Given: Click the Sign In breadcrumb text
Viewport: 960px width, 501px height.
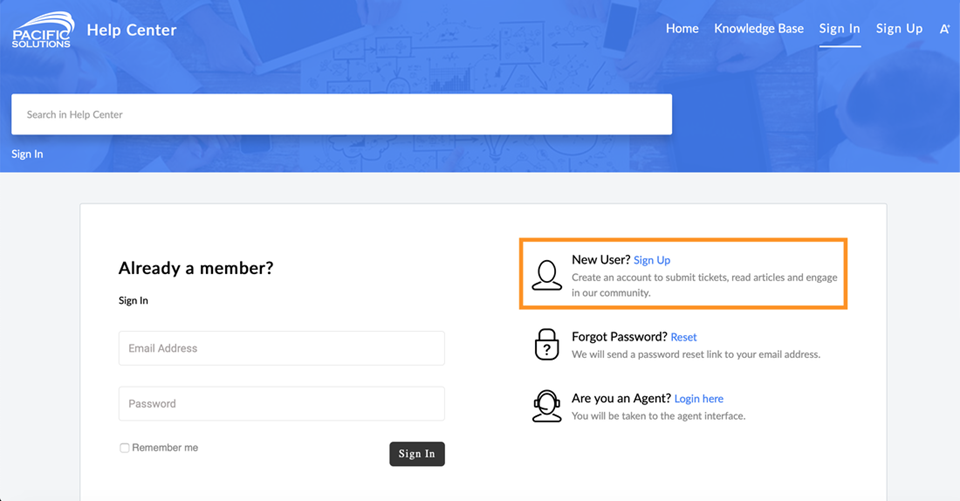Looking at the screenshot, I should [x=27, y=154].
